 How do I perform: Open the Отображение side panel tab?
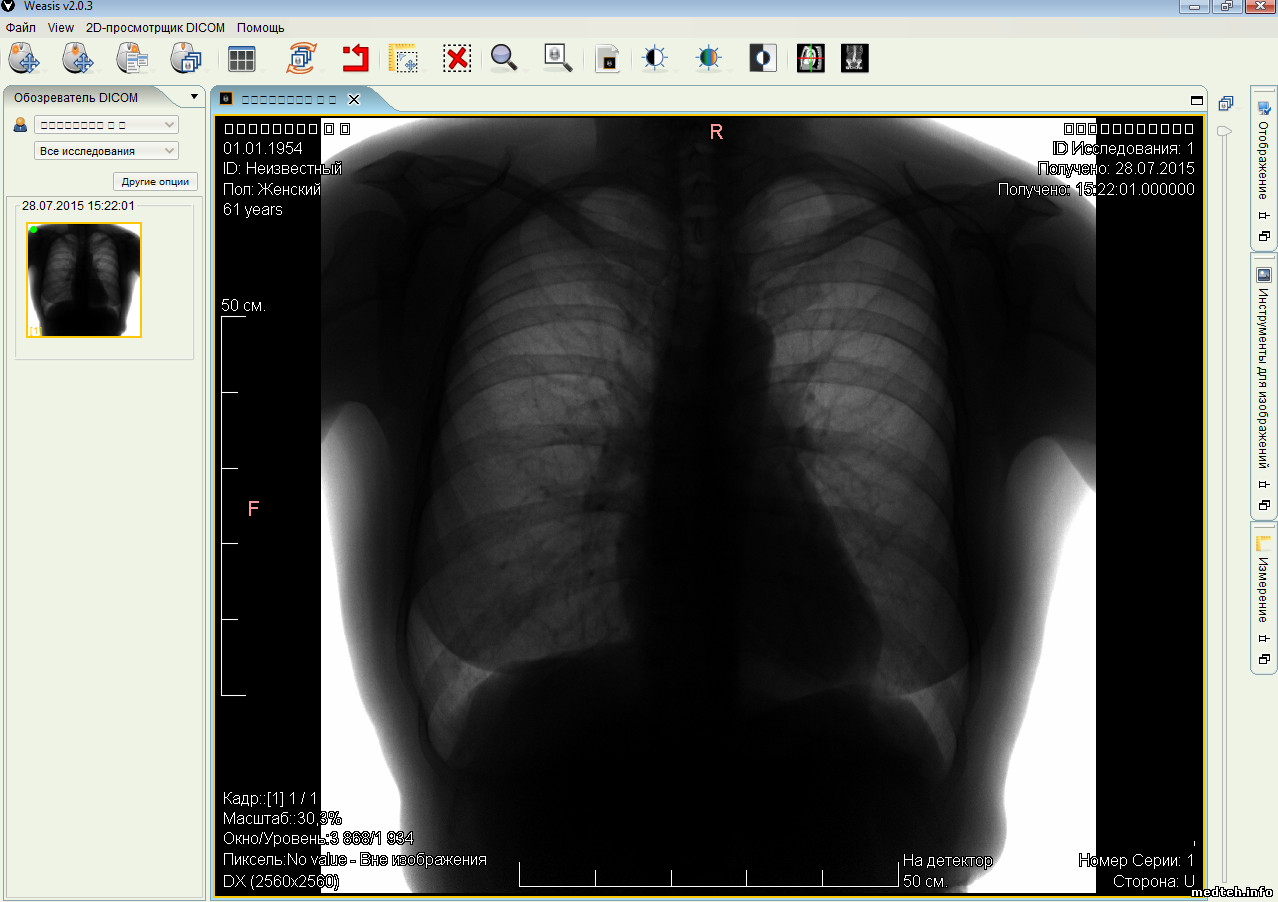tap(1263, 160)
